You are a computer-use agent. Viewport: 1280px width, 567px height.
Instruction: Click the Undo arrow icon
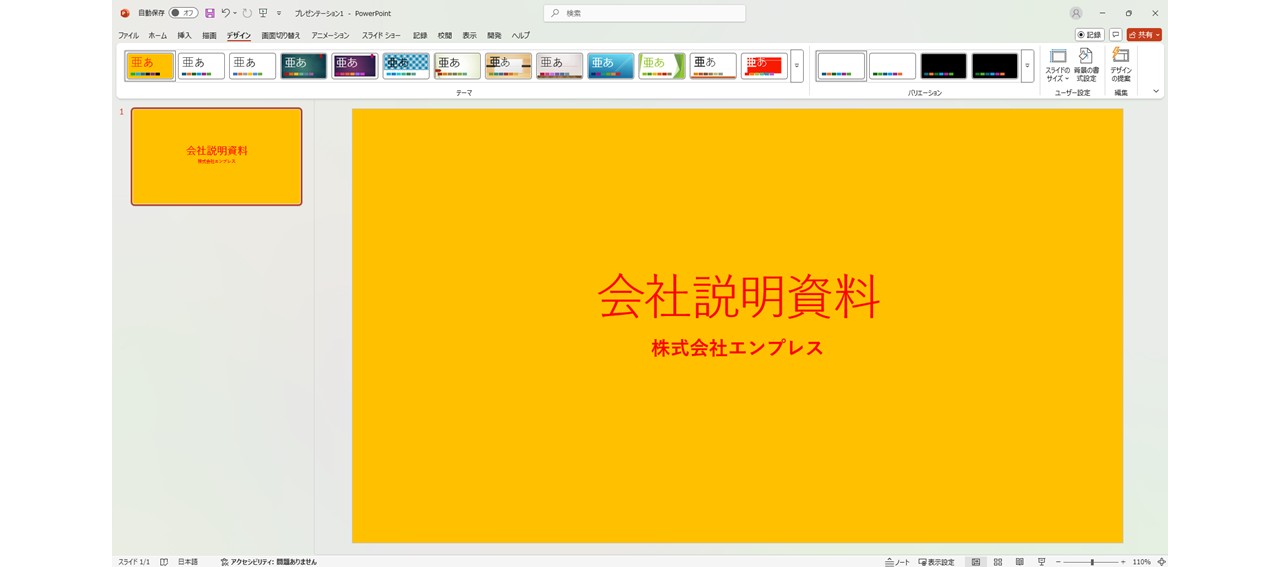point(226,13)
